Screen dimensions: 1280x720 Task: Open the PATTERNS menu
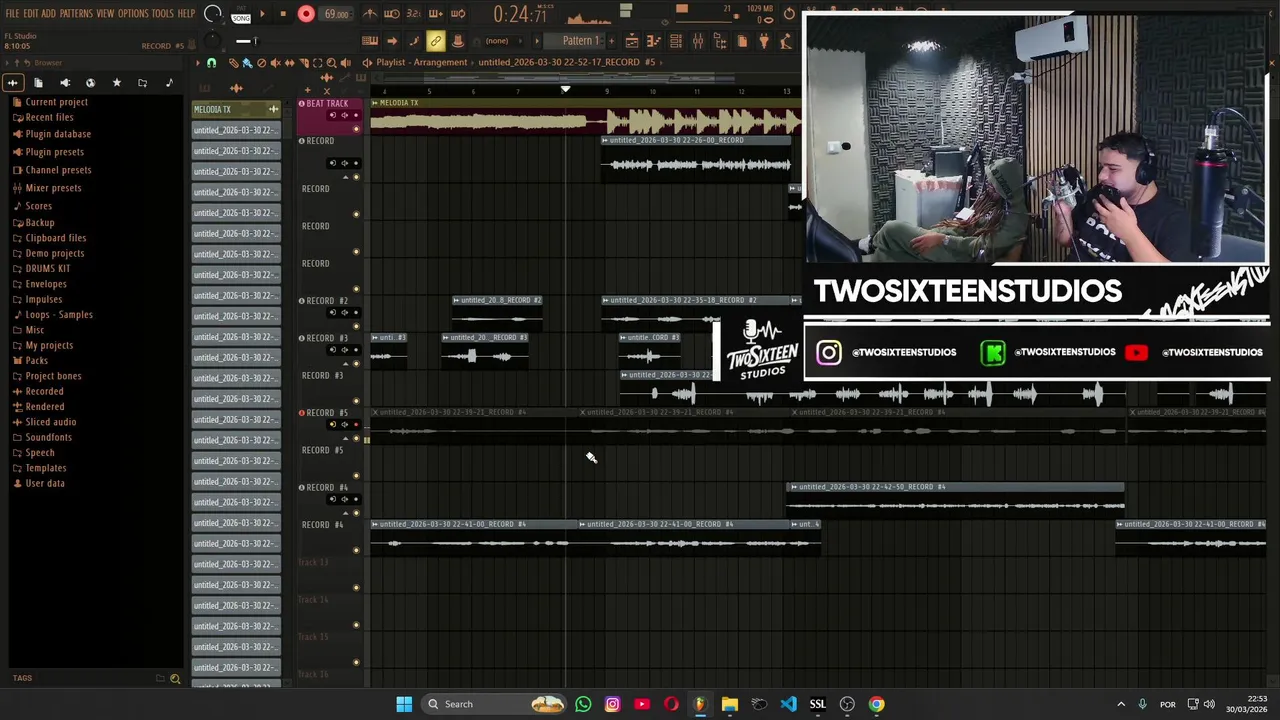point(76,13)
